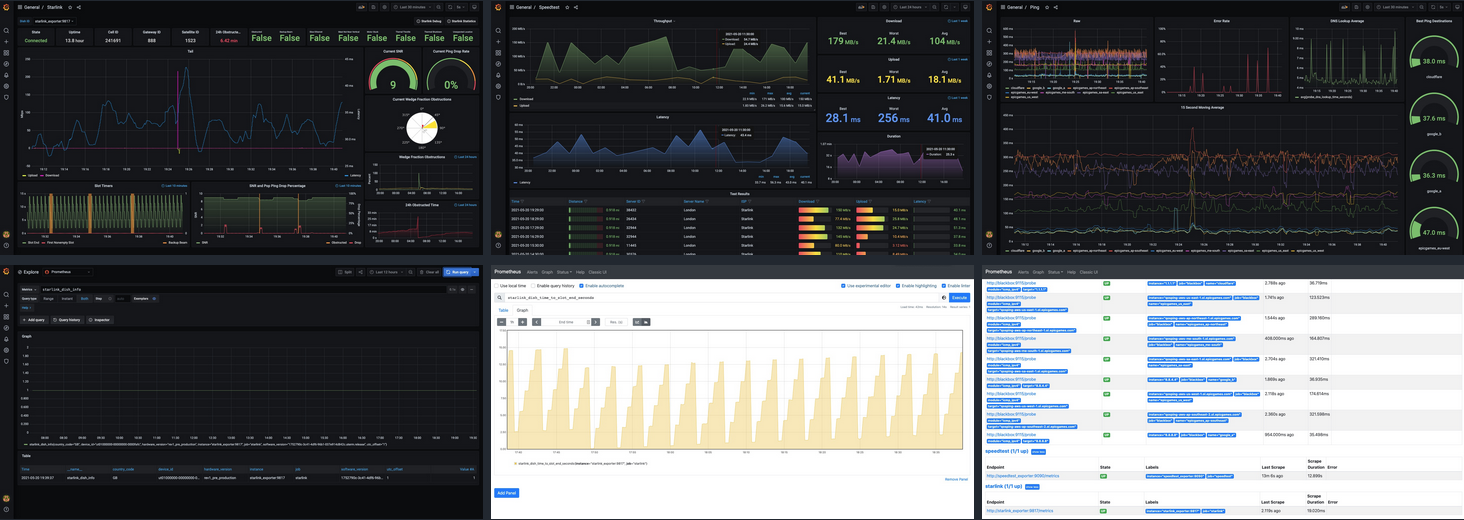Increase the Prometheus graph range with plus button
This screenshot has height=520, width=1464.
tap(522, 322)
